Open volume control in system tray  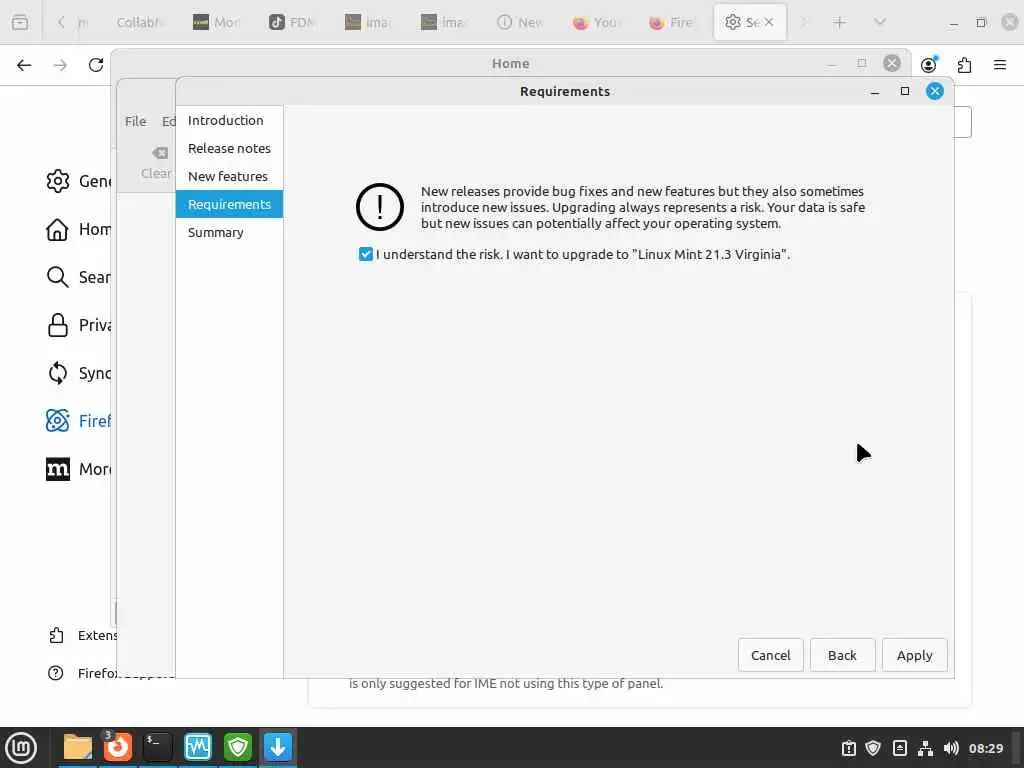click(951, 748)
